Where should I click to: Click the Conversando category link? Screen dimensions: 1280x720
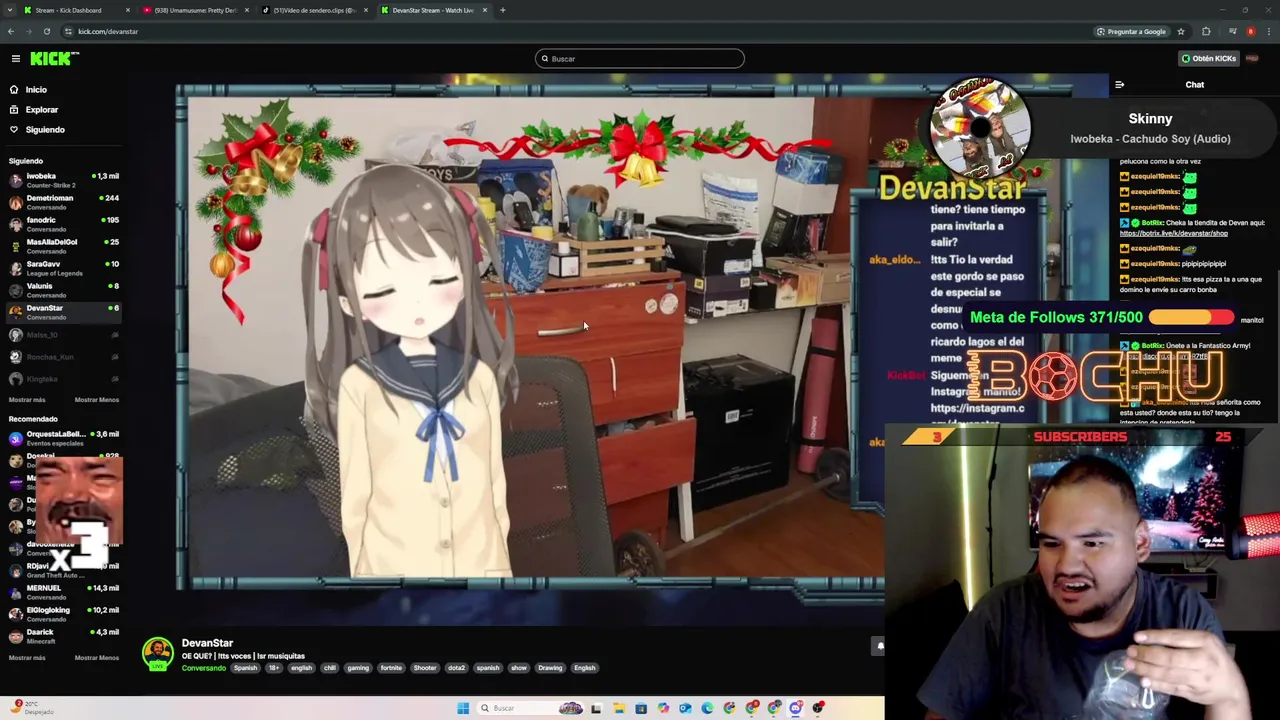pos(203,668)
